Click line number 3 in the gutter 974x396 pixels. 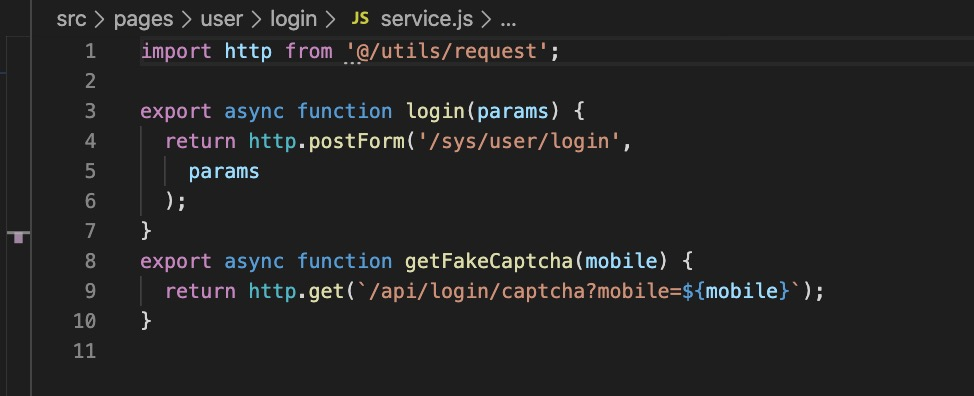(x=91, y=111)
